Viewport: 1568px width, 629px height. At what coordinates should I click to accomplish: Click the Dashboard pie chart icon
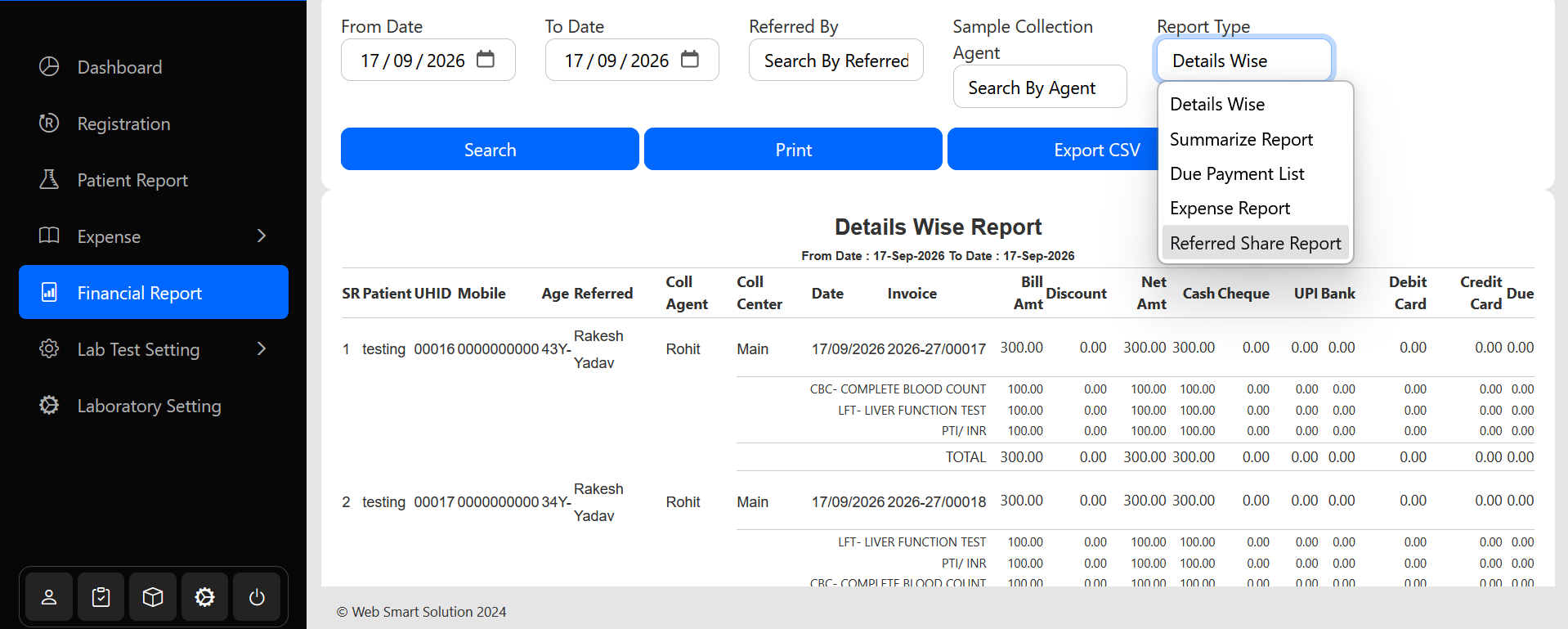click(x=49, y=66)
